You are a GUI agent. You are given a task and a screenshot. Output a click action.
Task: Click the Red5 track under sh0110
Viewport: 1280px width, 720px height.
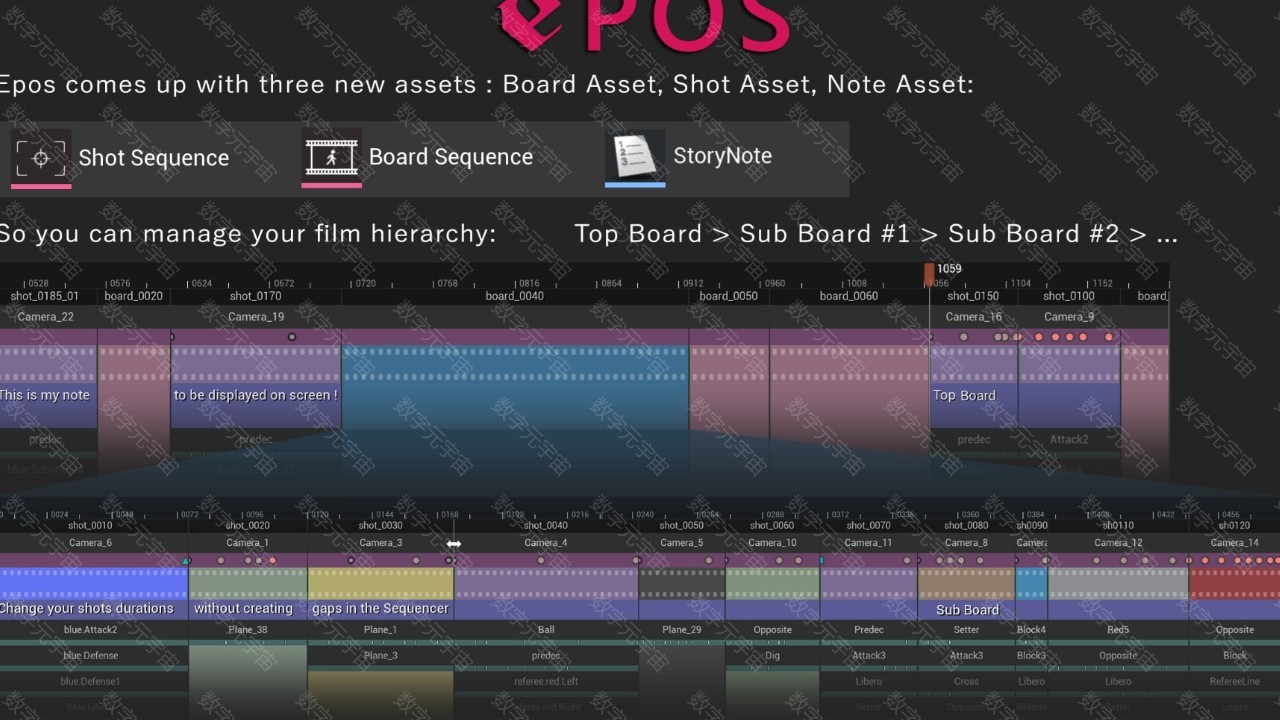[x=1118, y=630]
